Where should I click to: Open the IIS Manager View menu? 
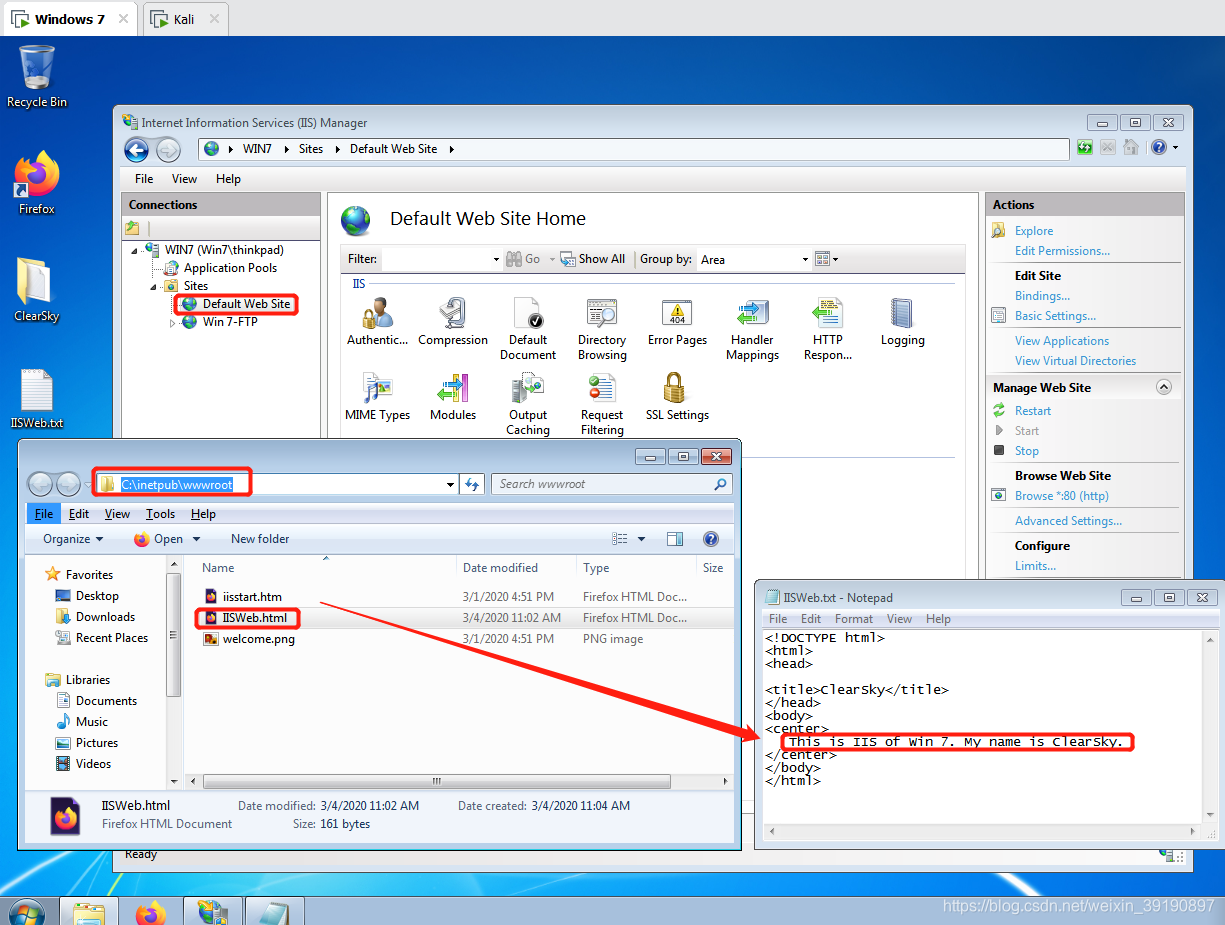click(184, 179)
